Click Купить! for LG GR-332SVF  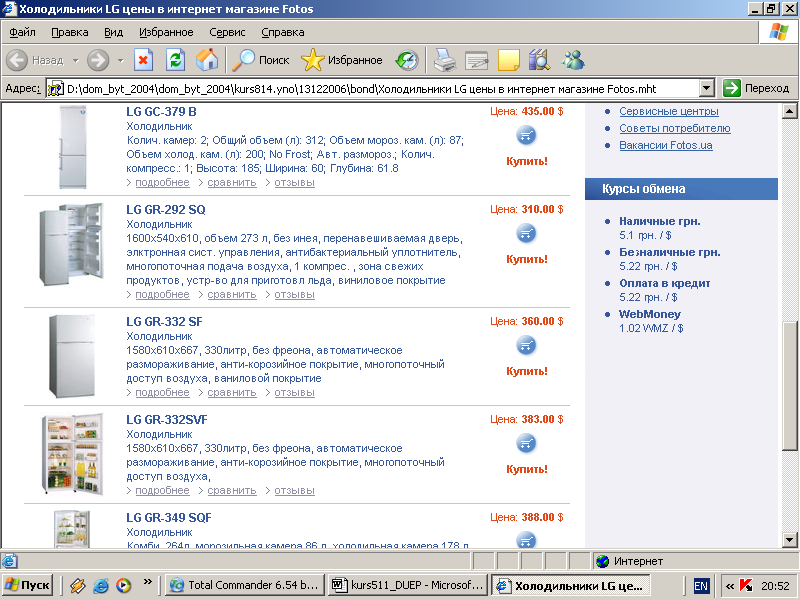click(x=527, y=469)
